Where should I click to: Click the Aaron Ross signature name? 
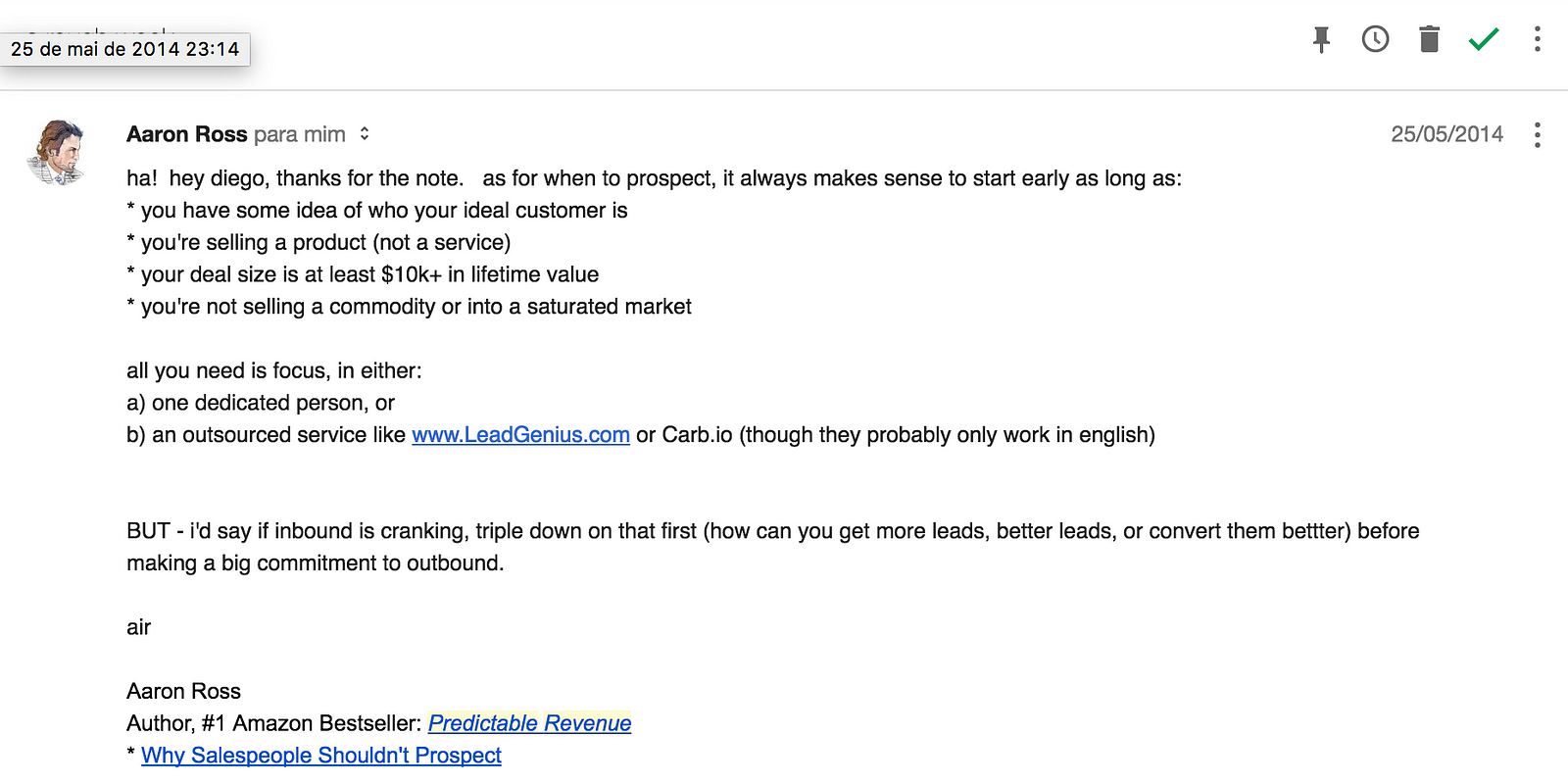coord(183,691)
